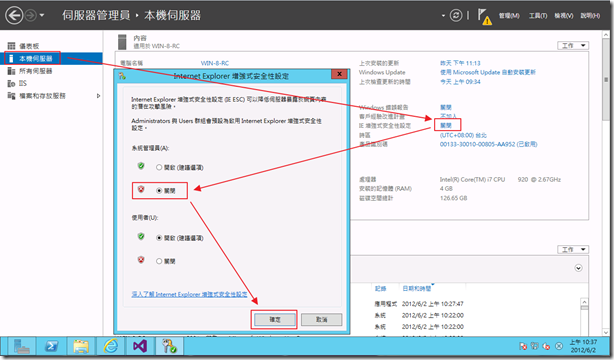The width and height of the screenshot is (614, 360).
Task: Sort events by 日期和時間 column
Action: (417, 289)
